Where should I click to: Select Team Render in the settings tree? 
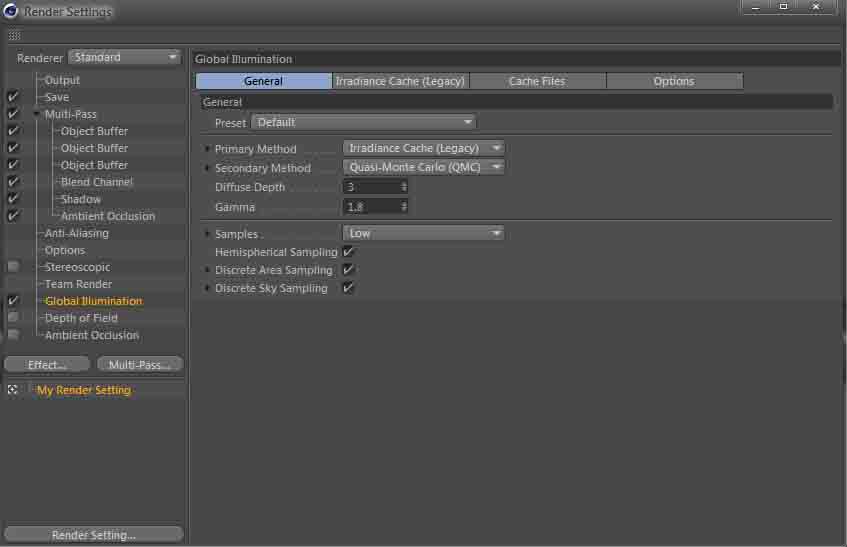78,283
